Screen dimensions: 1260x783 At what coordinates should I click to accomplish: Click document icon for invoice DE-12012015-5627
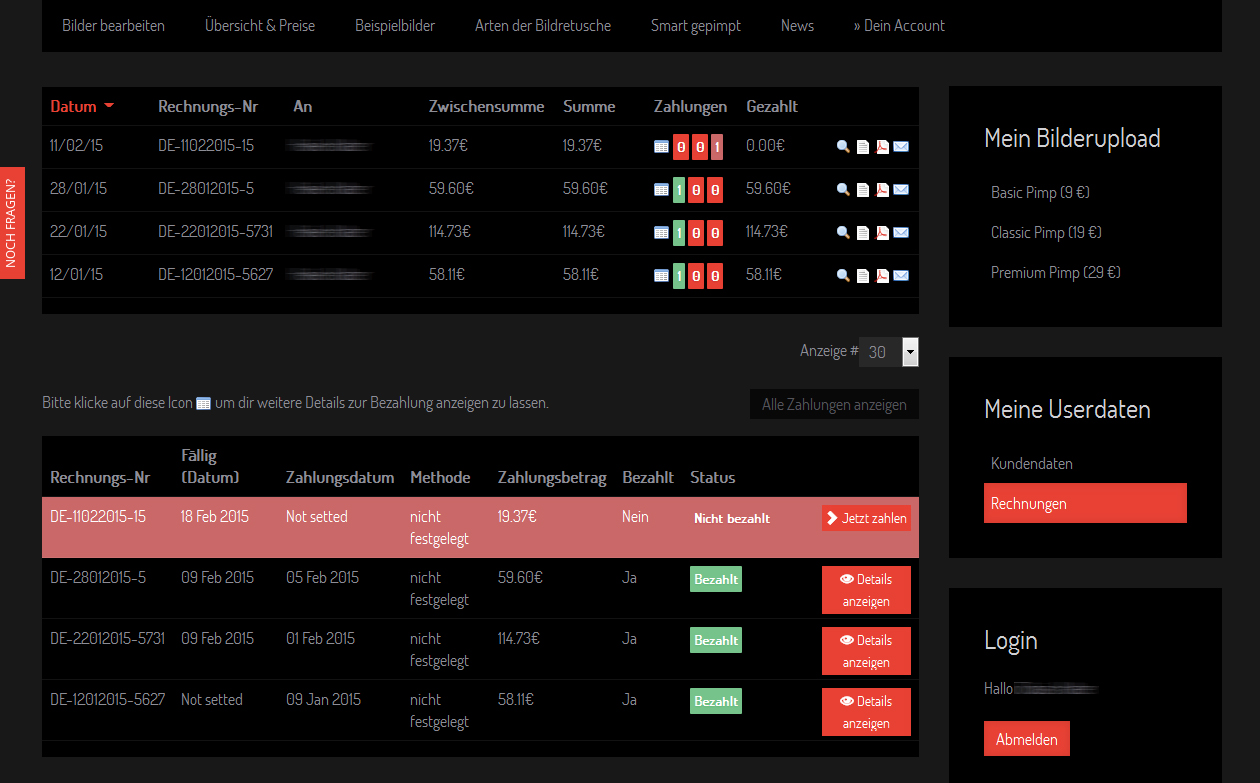tap(863, 276)
